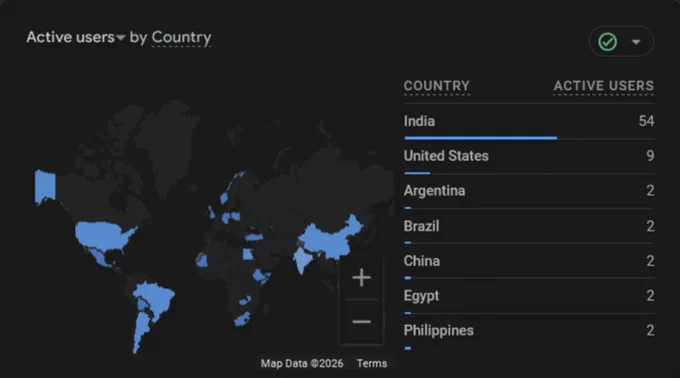Select the China row
The height and width of the screenshot is (378, 680).
pos(529,261)
